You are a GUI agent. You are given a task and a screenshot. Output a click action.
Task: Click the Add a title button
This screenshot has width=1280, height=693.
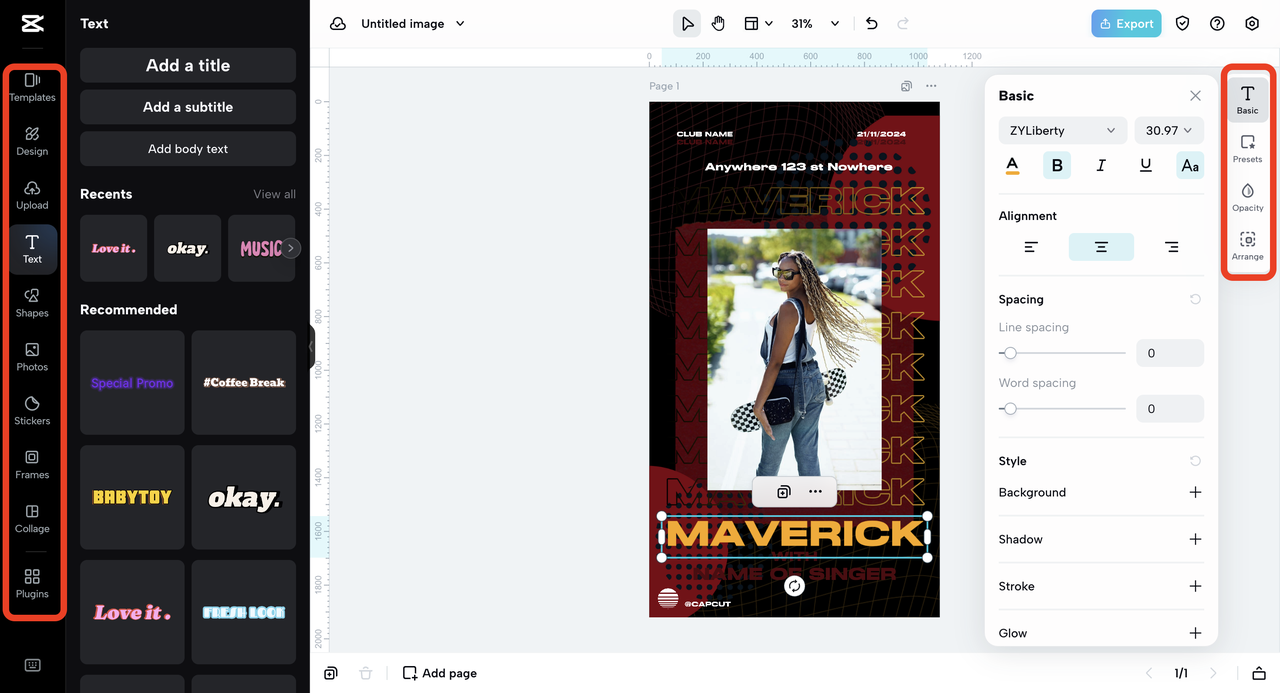tap(188, 65)
